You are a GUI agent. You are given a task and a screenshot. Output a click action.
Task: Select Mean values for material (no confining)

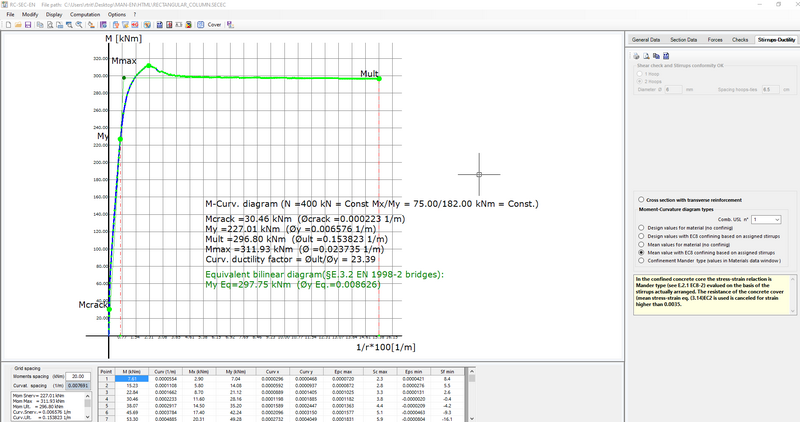pos(641,244)
